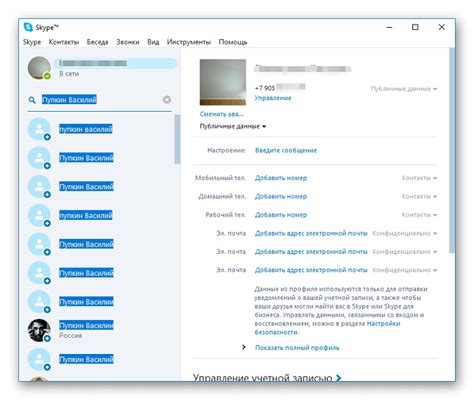Click the Skype logo in title bar

[28, 27]
